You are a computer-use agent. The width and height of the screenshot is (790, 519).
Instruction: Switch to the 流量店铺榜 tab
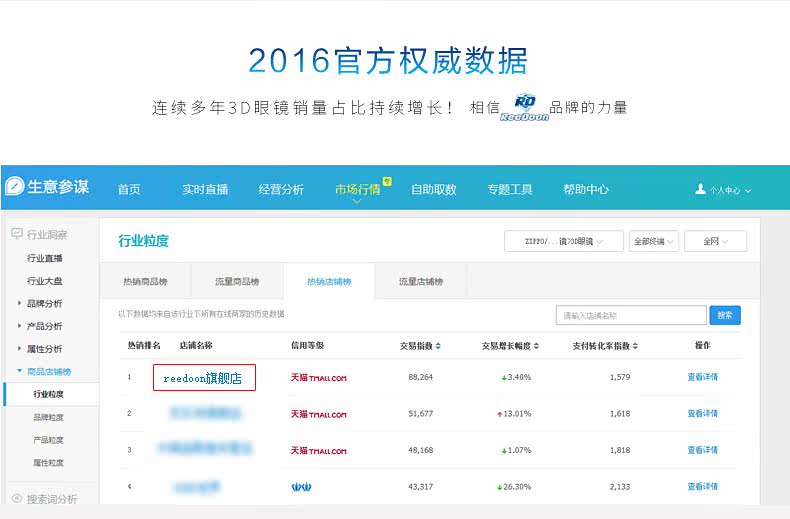(421, 281)
